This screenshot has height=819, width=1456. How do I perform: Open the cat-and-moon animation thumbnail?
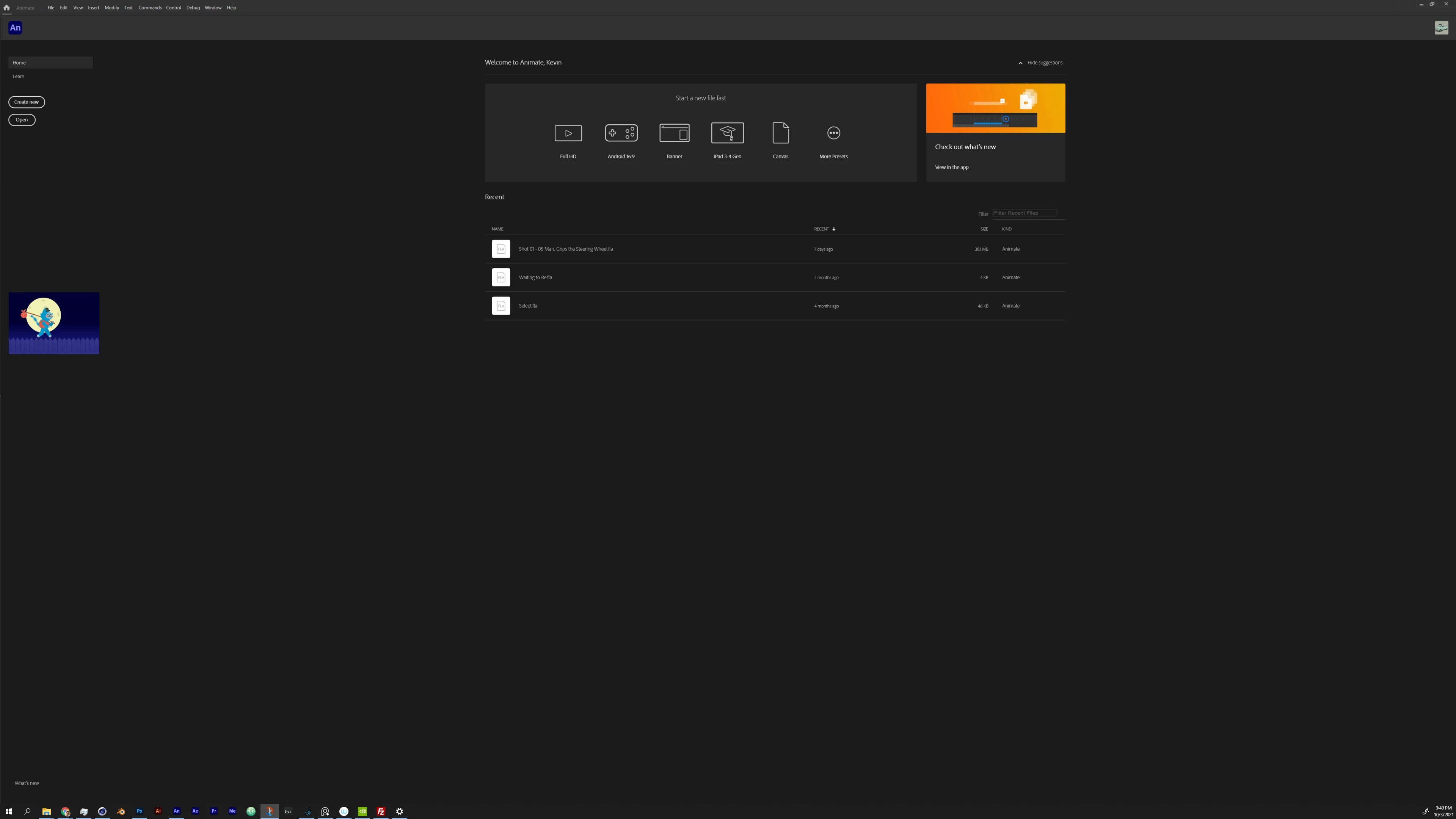[54, 323]
